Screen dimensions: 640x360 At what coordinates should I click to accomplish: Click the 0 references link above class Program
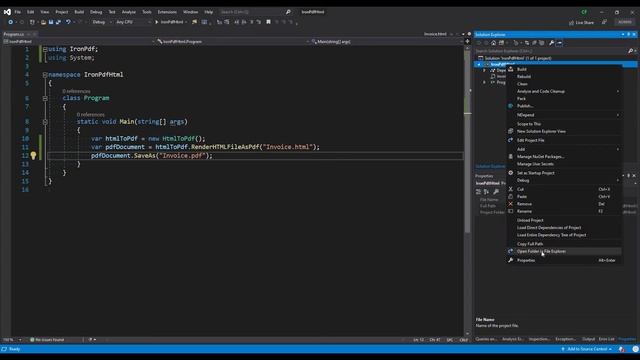point(76,91)
